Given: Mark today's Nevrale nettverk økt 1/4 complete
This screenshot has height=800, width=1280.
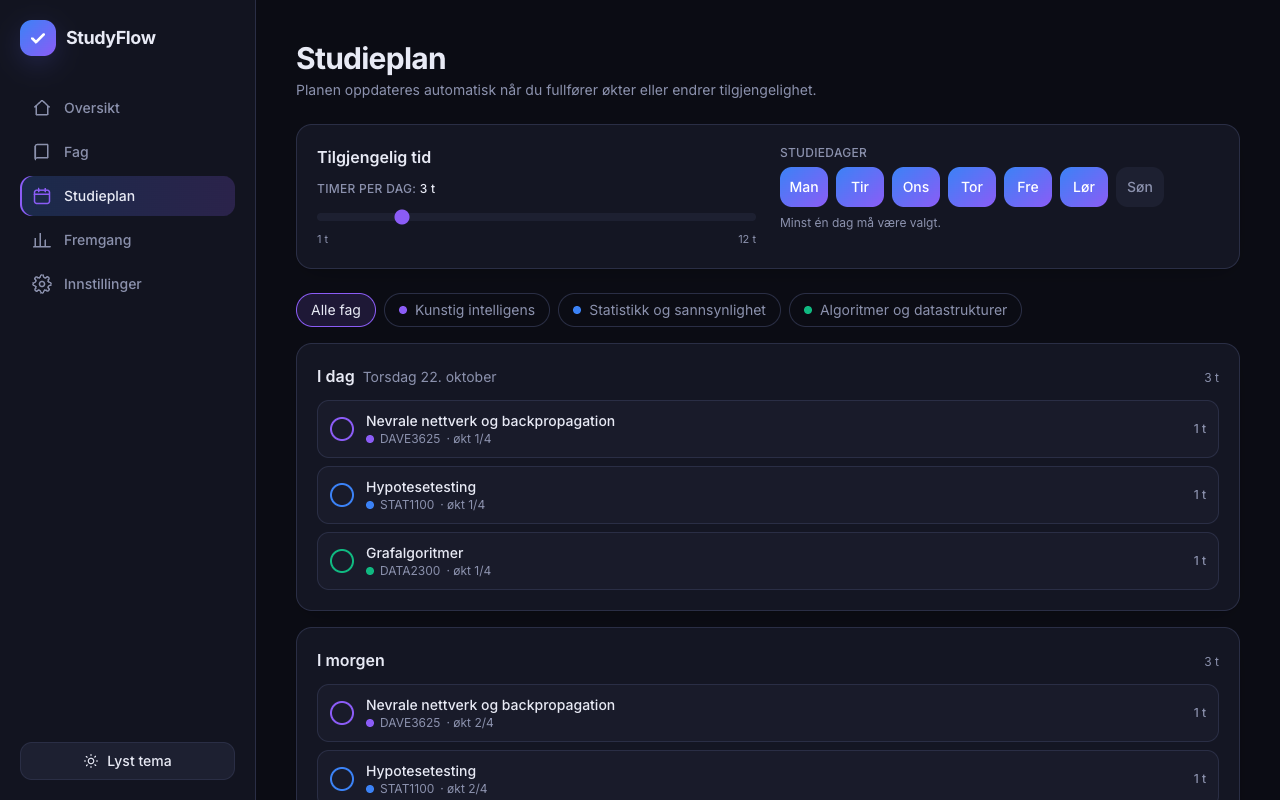Looking at the screenshot, I should pos(342,429).
